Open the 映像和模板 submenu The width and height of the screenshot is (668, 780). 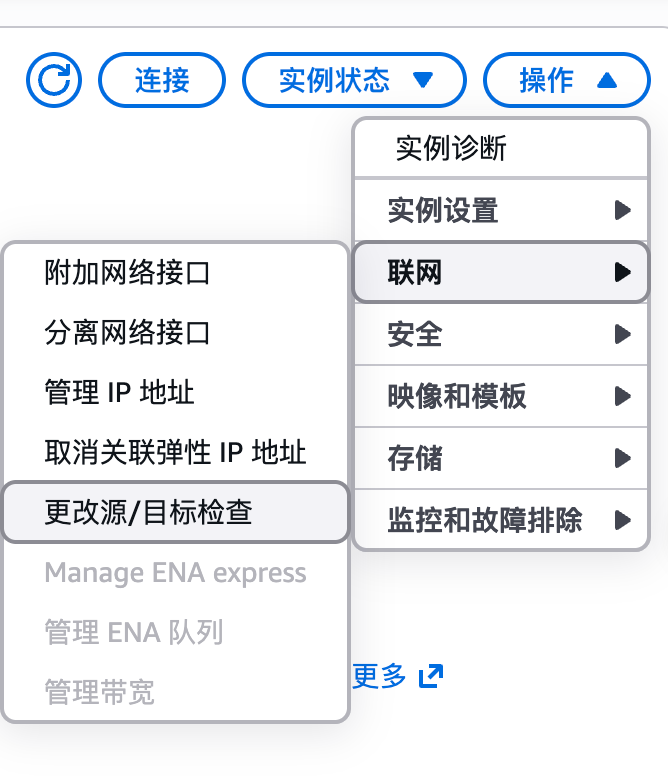[x=501, y=396]
